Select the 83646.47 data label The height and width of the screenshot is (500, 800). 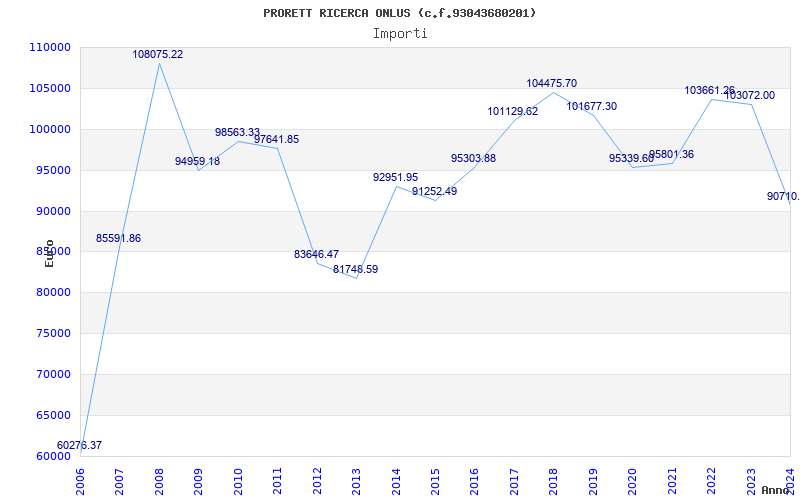316,254
